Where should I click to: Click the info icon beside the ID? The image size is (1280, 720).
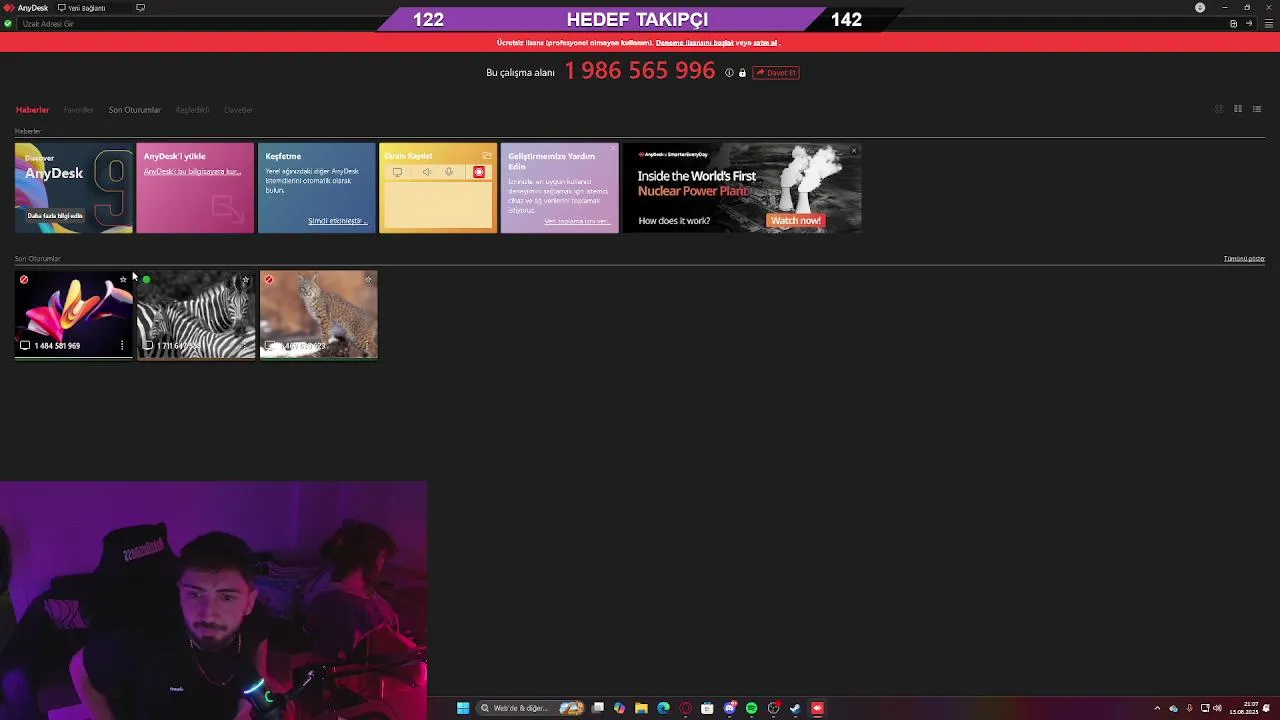pyautogui.click(x=729, y=73)
